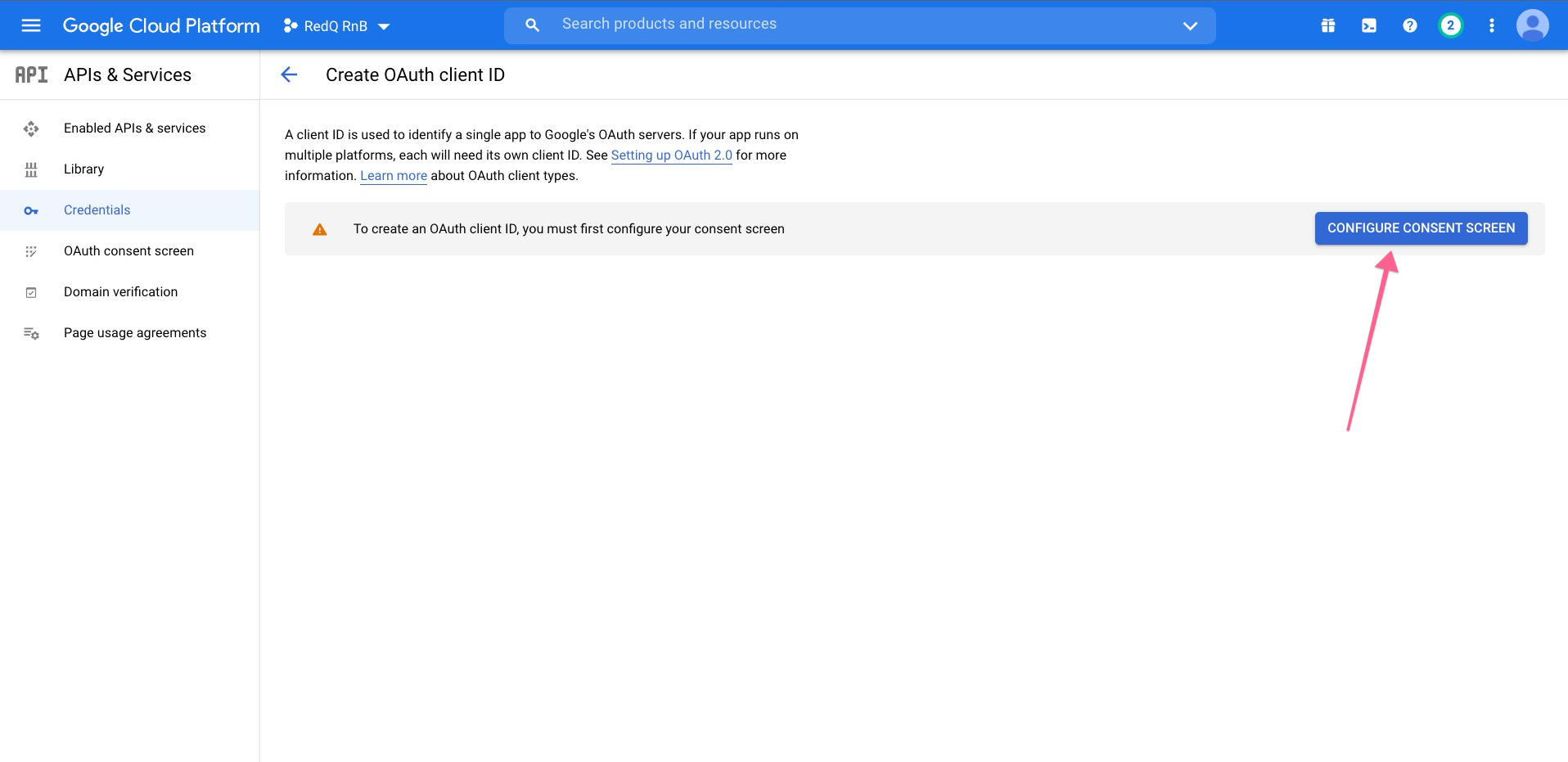1568x762 pixels.
Task: Click the CONFIGURE CONSENT SCREEN button
Action: (1422, 228)
